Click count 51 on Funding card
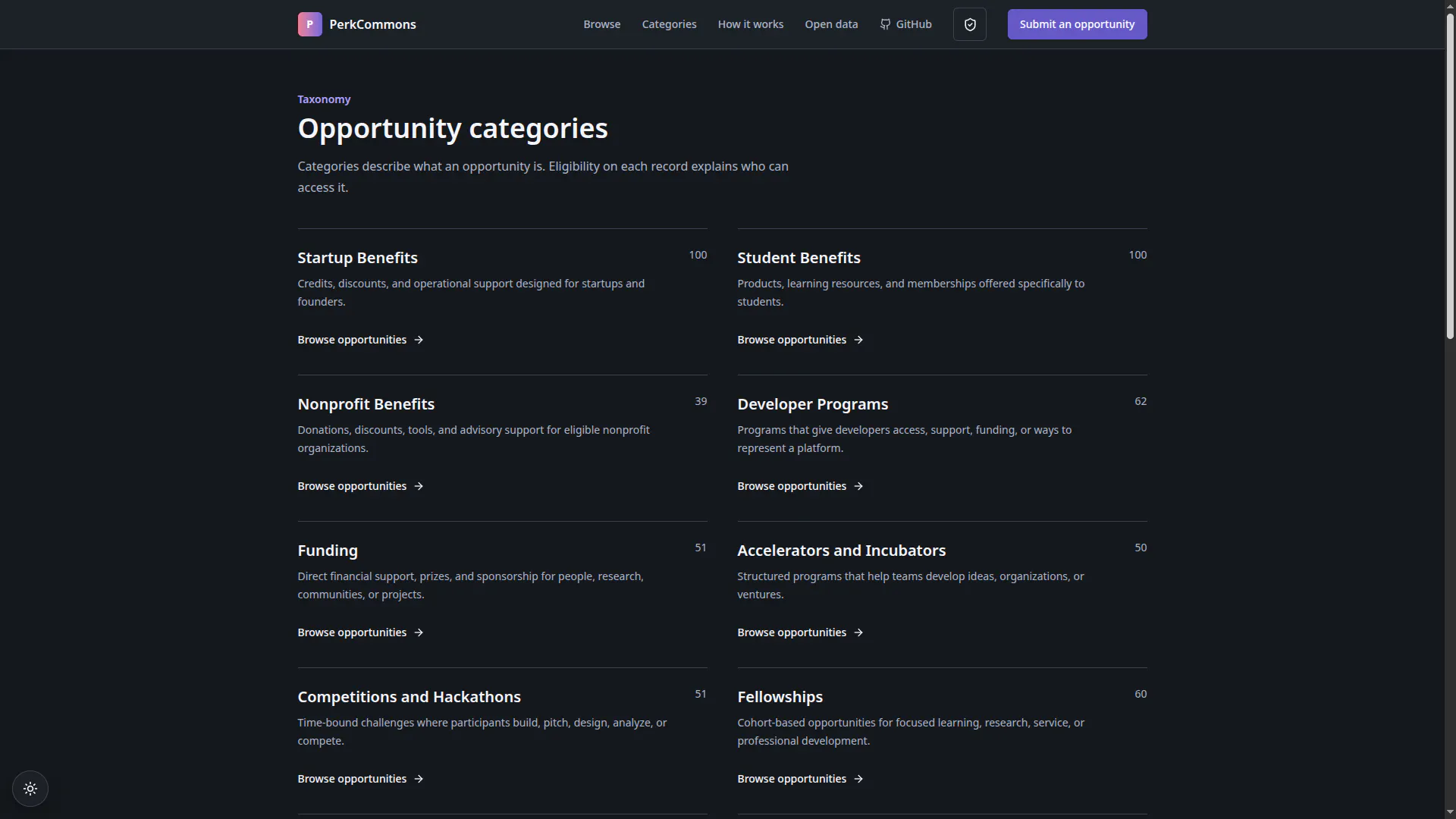The height and width of the screenshot is (819, 1456). tap(701, 548)
